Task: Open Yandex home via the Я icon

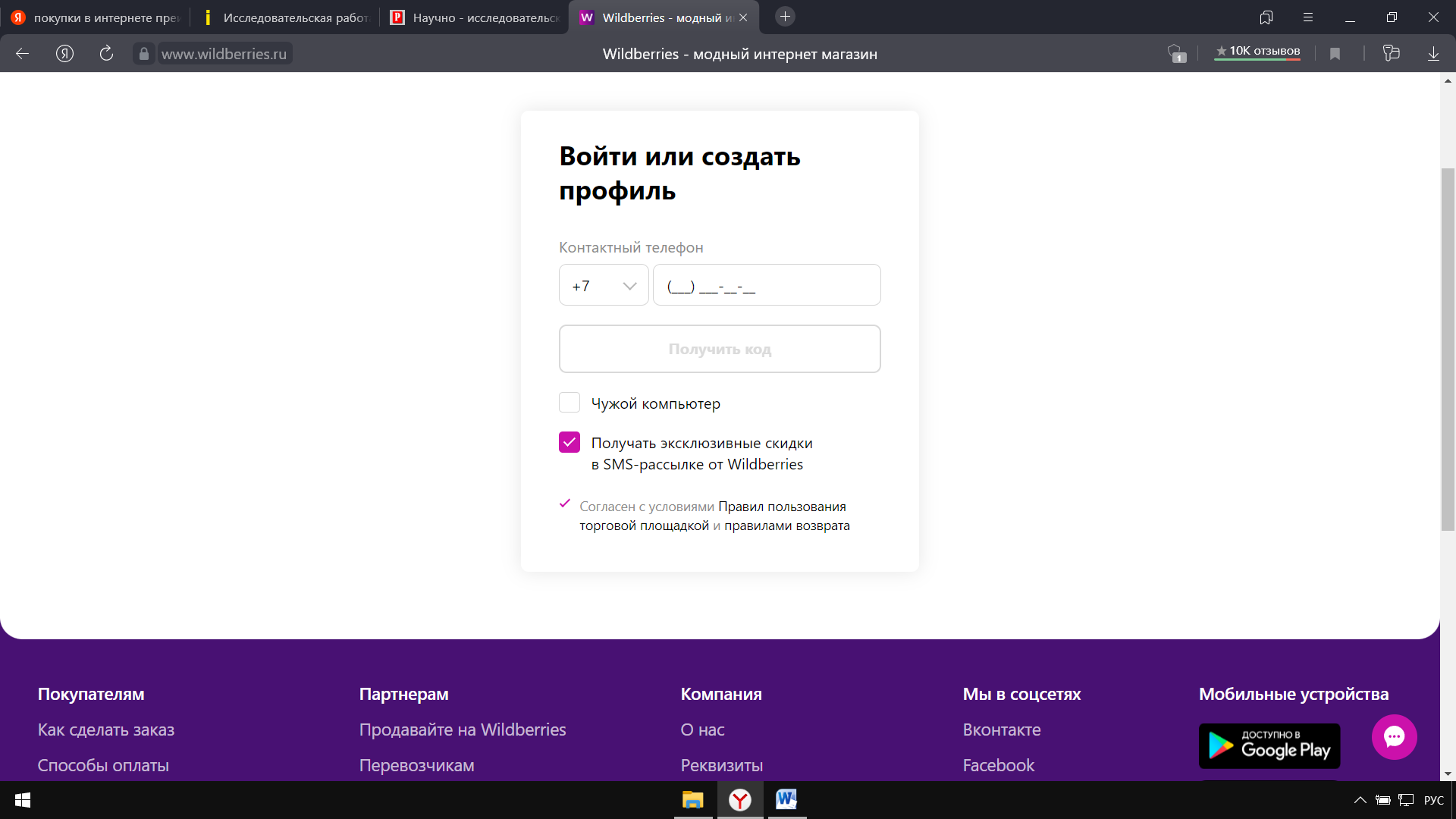Action: coord(64,54)
